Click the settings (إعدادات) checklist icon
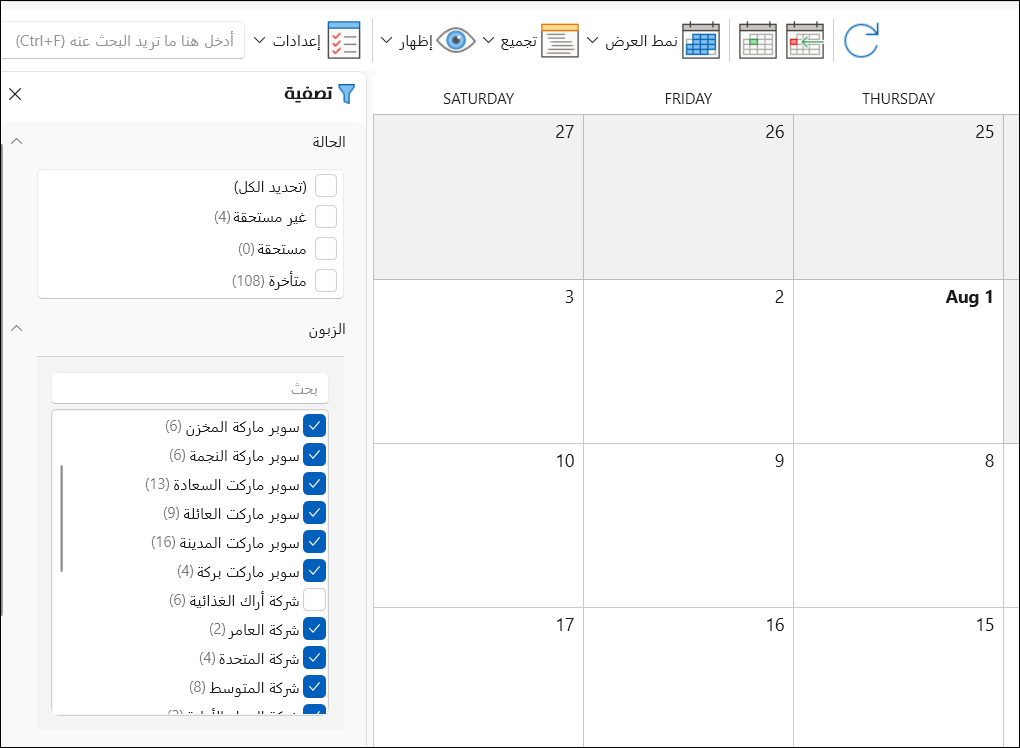The height and width of the screenshot is (748, 1020). [x=344, y=41]
